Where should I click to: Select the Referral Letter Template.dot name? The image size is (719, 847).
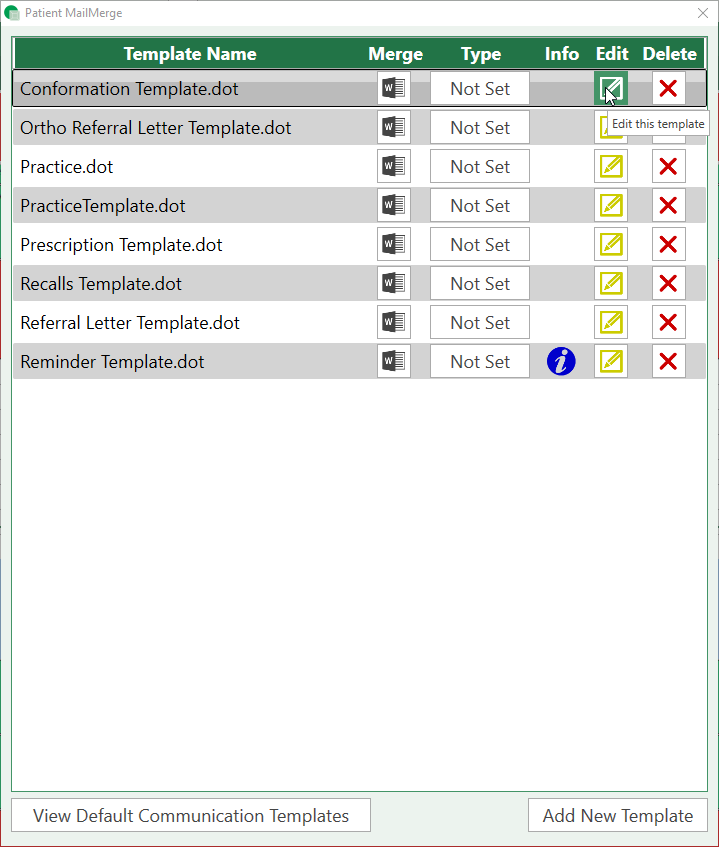click(130, 323)
